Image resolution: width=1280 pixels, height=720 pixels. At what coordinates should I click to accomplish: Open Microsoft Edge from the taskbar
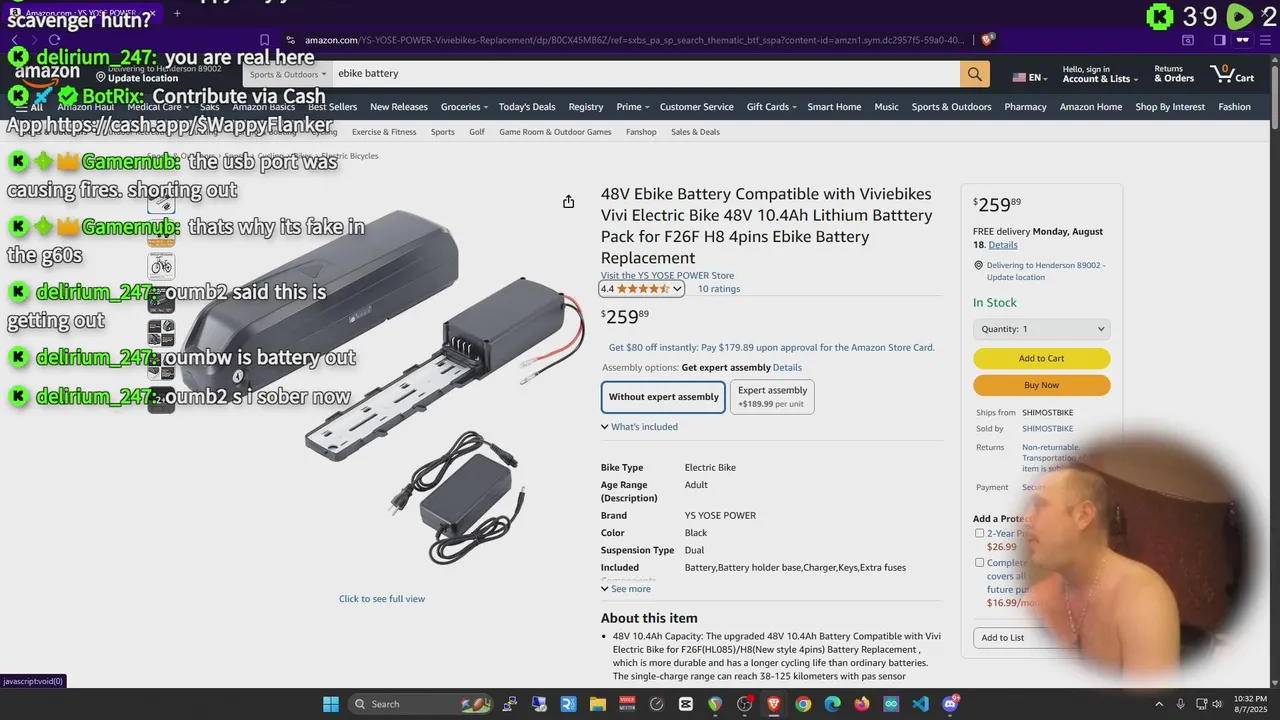832,704
